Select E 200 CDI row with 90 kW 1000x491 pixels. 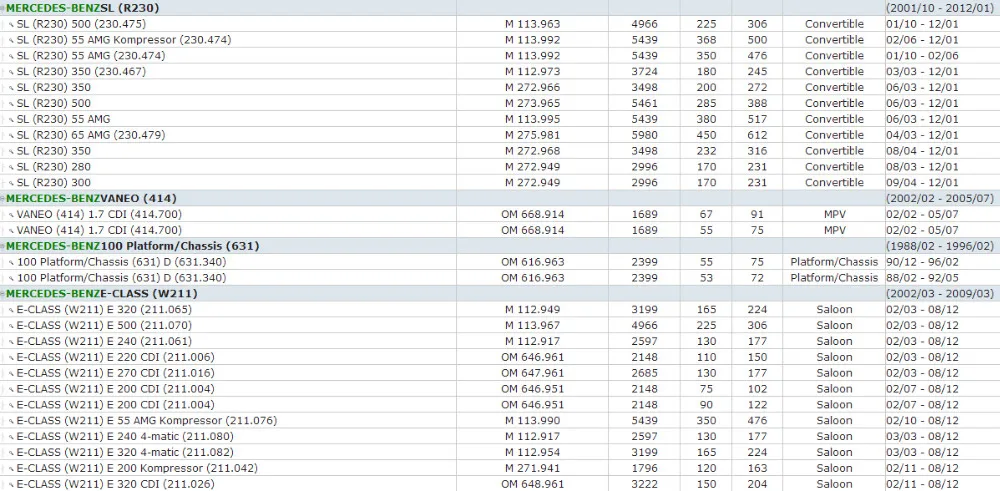115,405
